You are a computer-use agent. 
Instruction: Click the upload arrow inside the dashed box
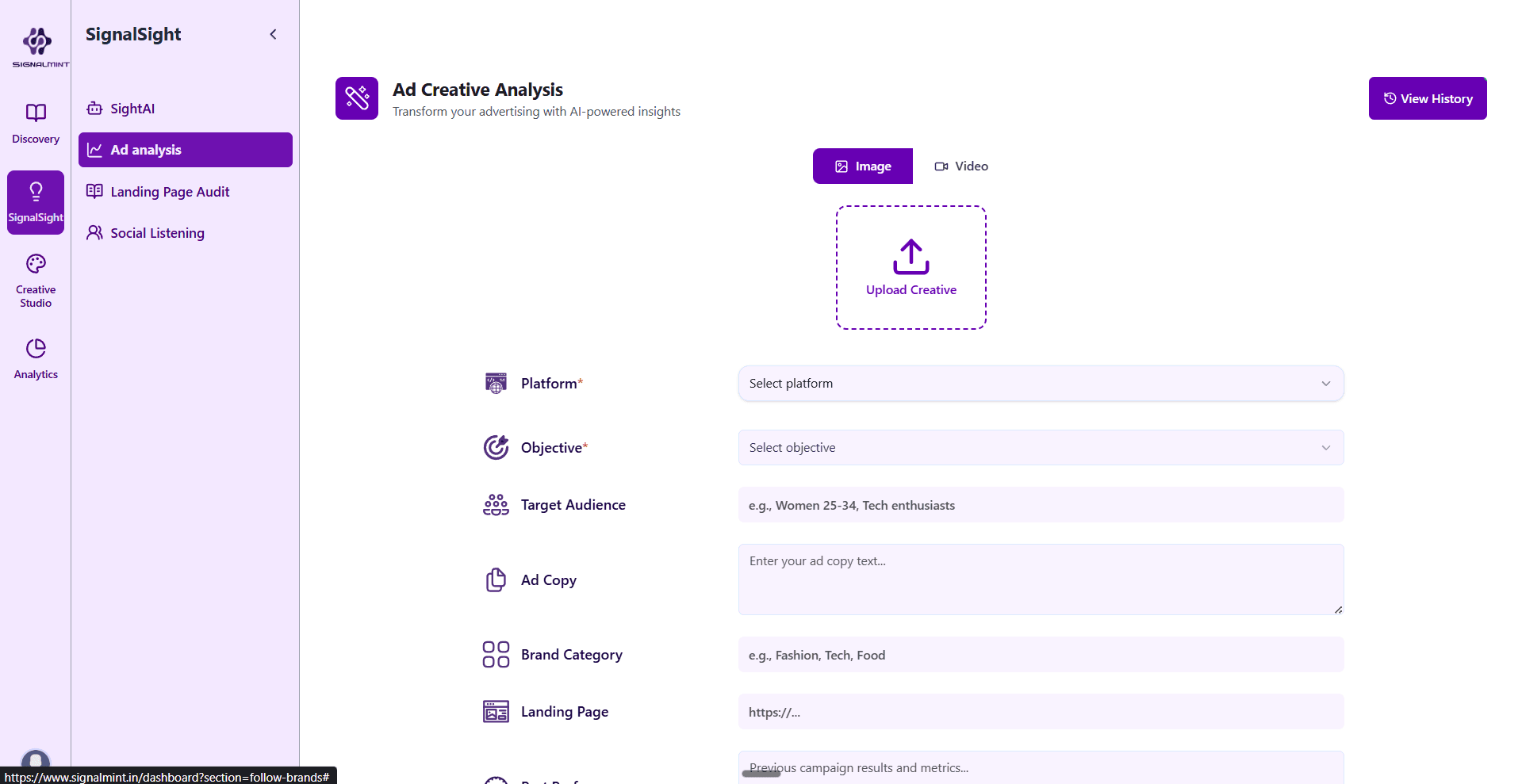(910, 257)
